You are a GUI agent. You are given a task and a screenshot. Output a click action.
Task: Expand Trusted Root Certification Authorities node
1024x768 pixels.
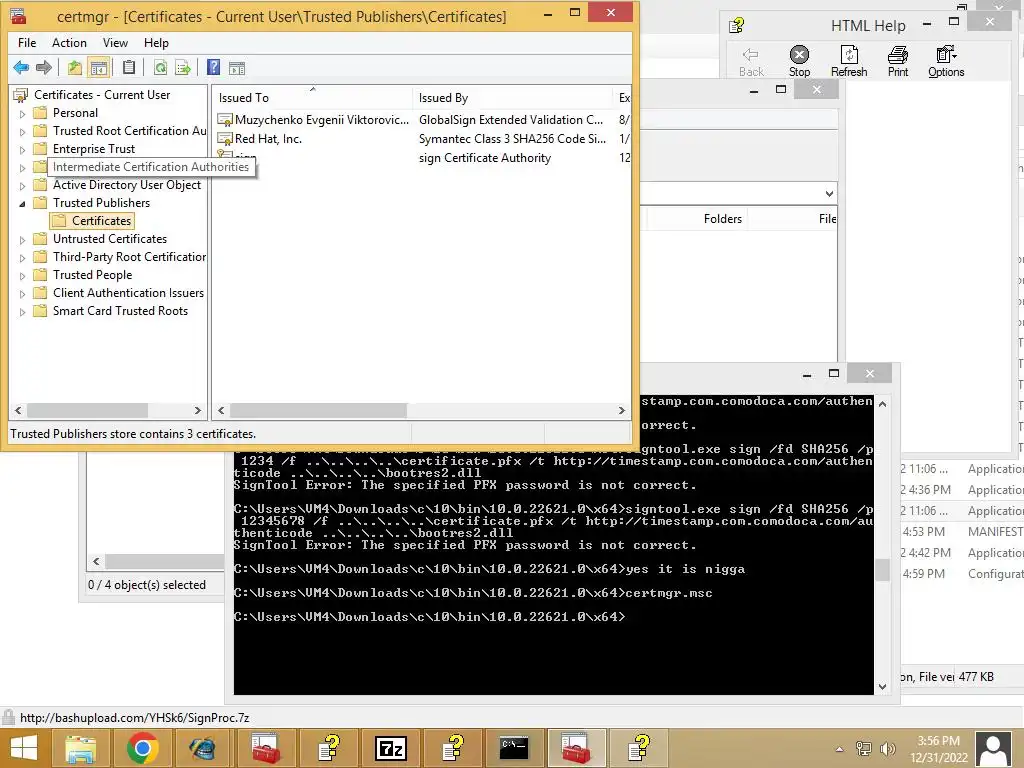22,131
